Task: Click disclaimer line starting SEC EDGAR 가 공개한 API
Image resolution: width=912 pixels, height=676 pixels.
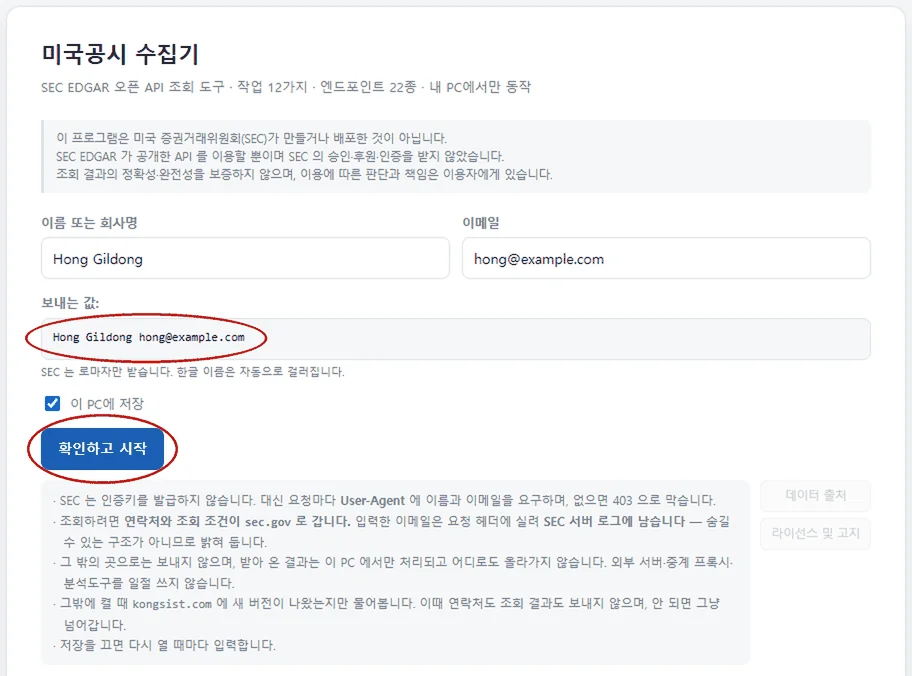Action: point(280,156)
